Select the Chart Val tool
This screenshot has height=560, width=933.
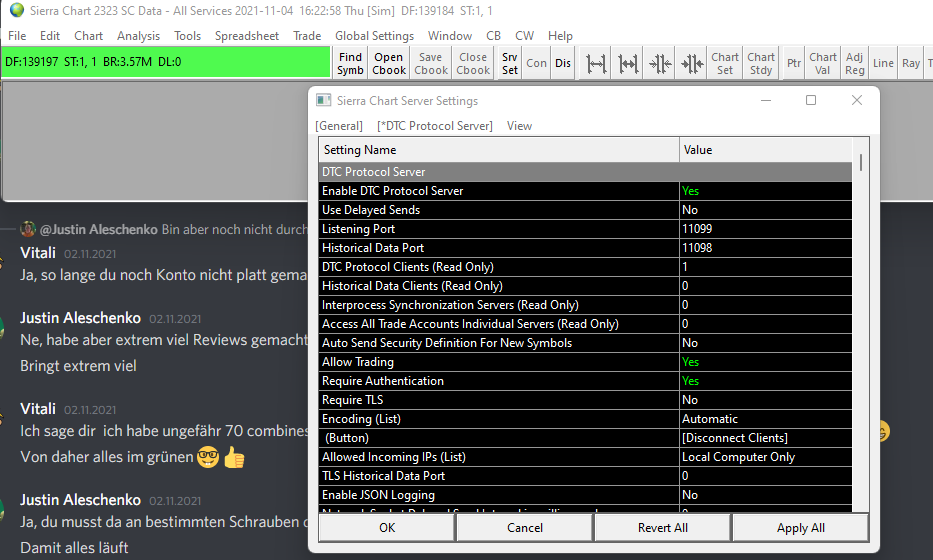[823, 63]
